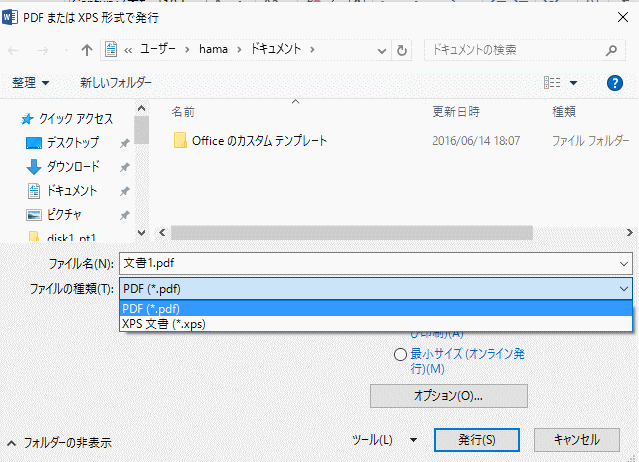Select the Office のカスタム テンプレート folder icon
The height and width of the screenshot is (462, 639).
click(180, 141)
